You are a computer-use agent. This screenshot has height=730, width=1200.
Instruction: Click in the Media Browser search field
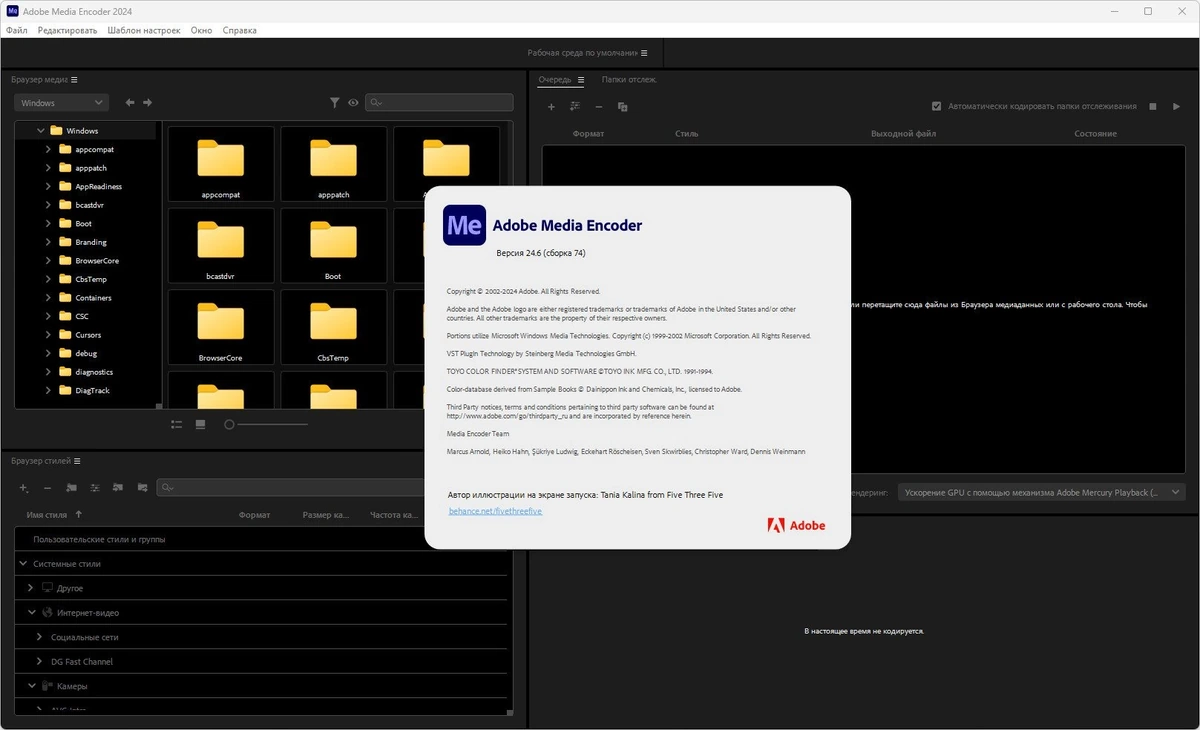click(439, 102)
